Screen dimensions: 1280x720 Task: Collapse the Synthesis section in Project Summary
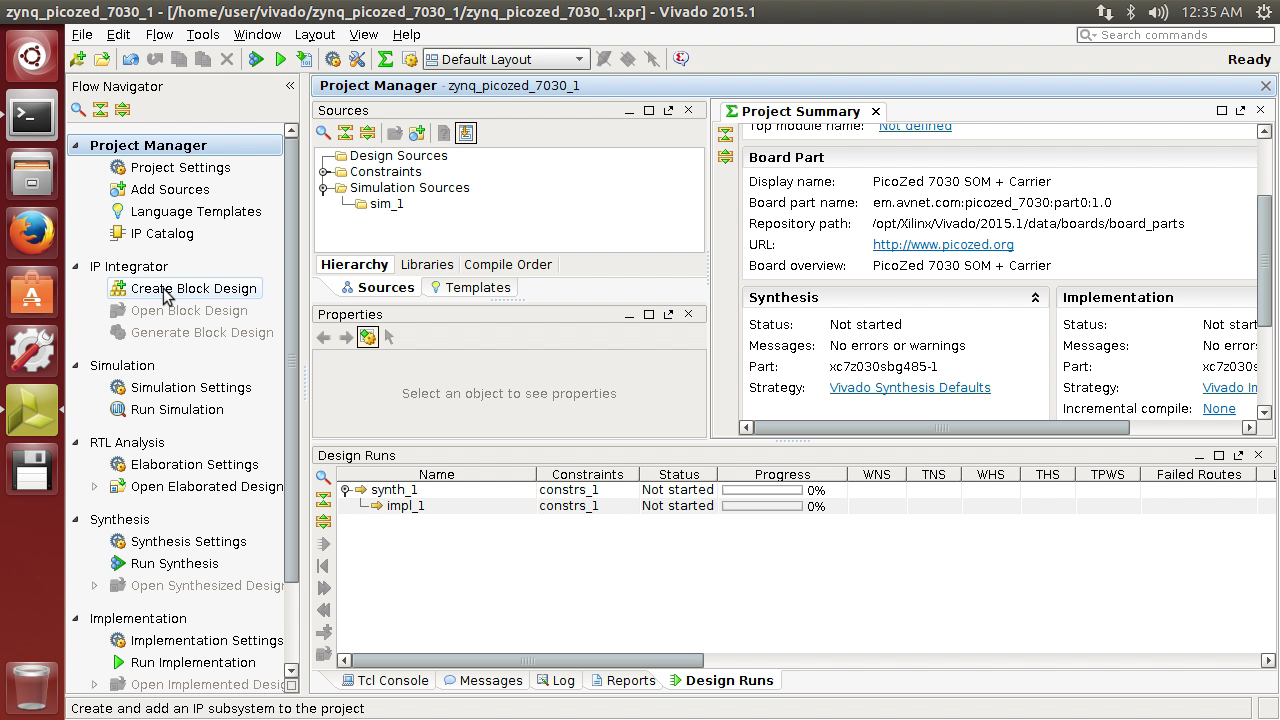click(1035, 298)
